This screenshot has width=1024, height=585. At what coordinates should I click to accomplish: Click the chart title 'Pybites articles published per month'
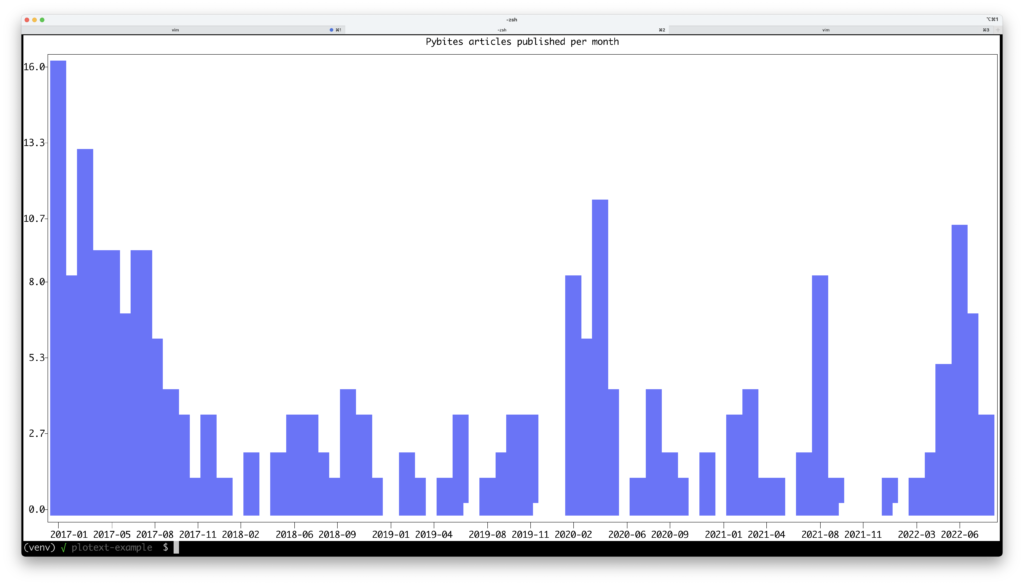tap(522, 42)
